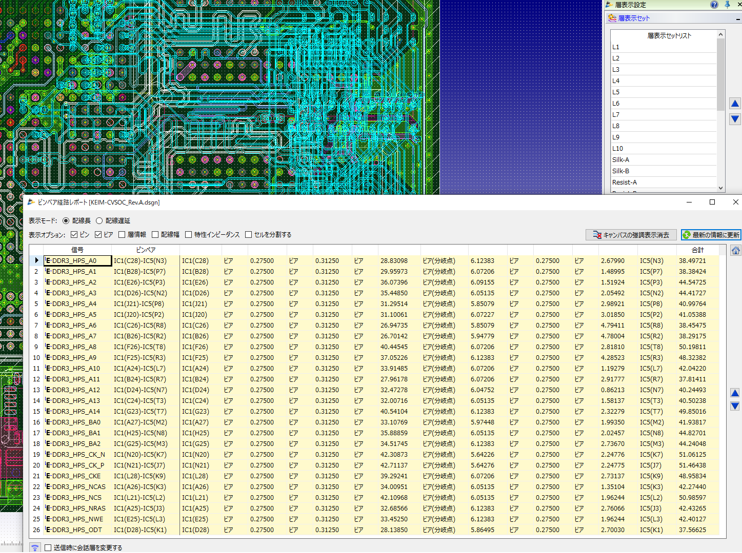Uncheck the ピン display option
Viewport: 742px width, 553px height.
click(74, 235)
